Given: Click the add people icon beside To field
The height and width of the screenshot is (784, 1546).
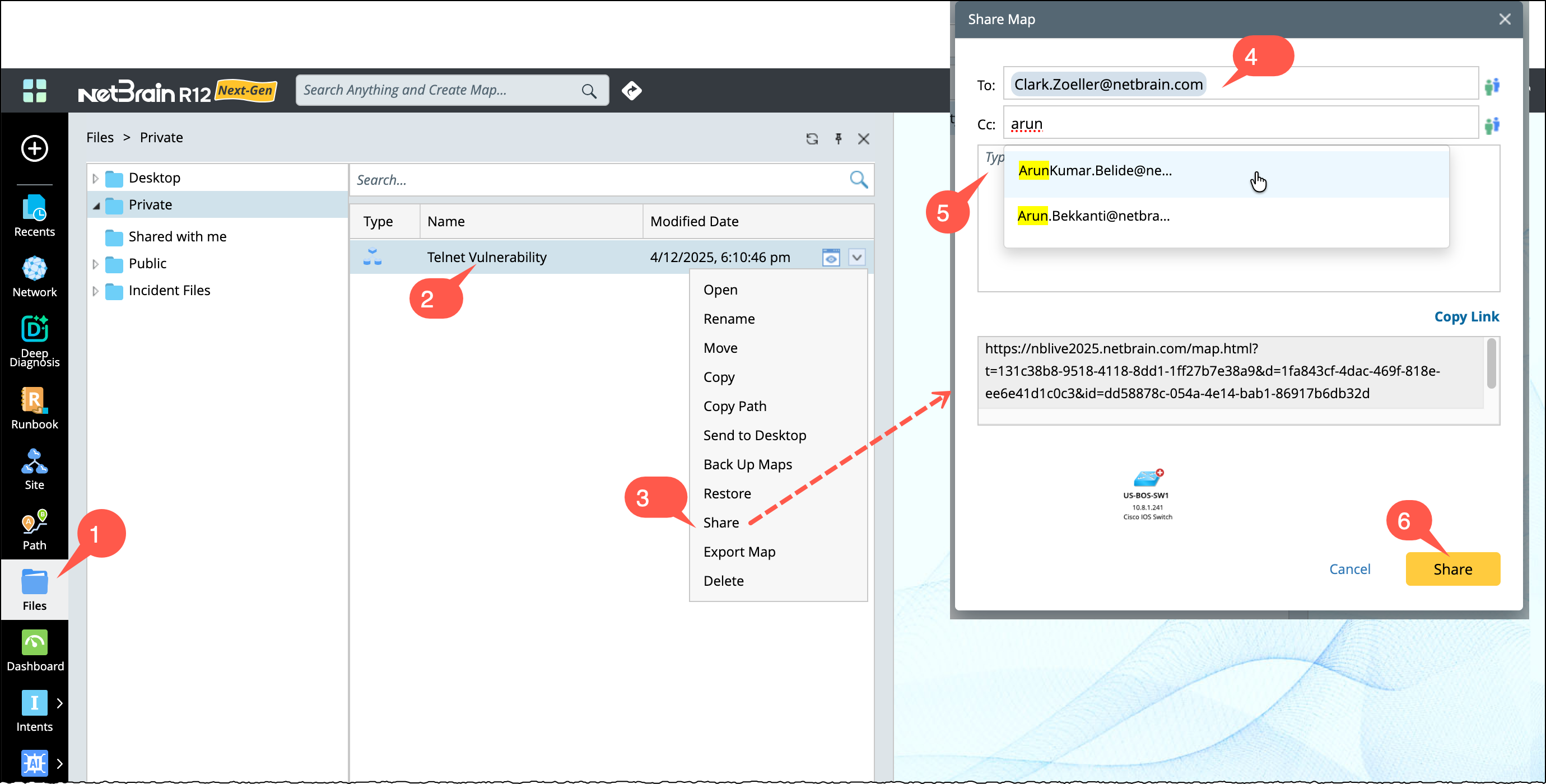Looking at the screenshot, I should pos(1491,86).
